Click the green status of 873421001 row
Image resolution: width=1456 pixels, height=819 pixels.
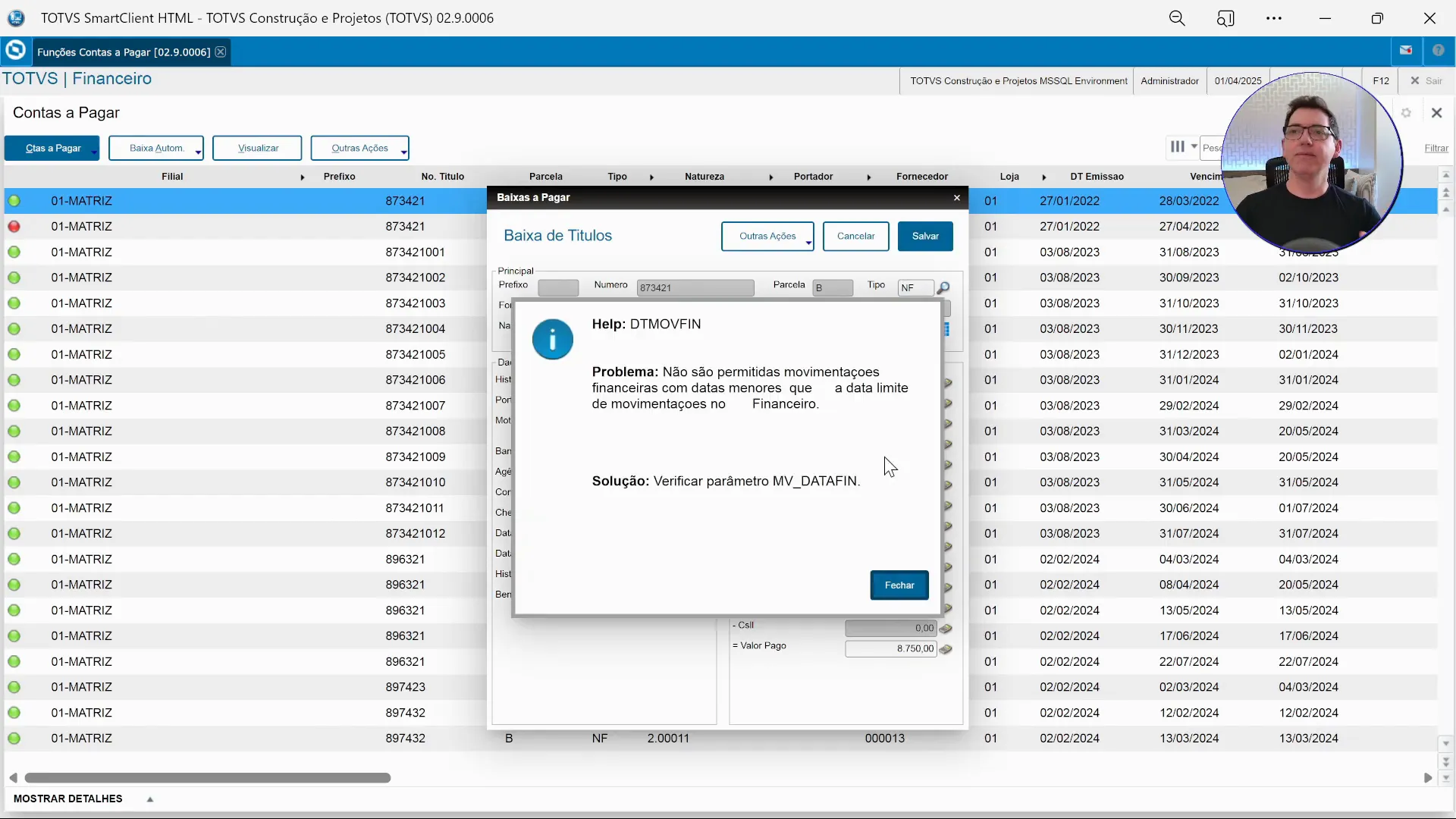point(14,253)
